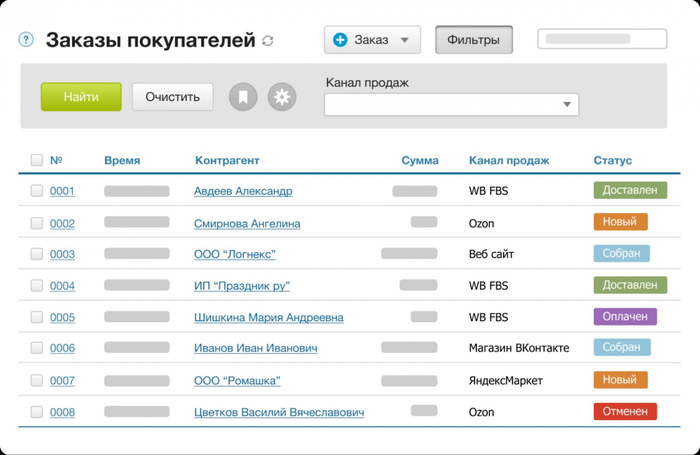Toggle the Фильтры button
Viewport: 700px width, 455px height.
pos(474,40)
